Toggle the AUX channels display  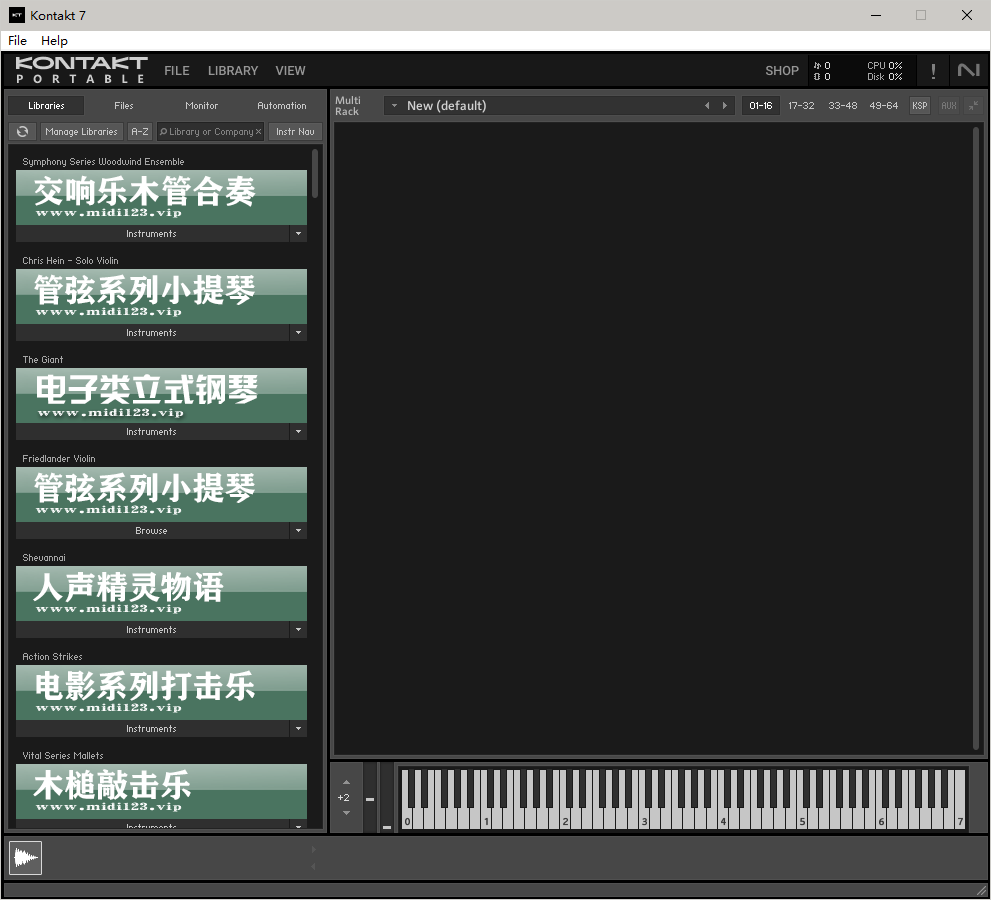948,105
